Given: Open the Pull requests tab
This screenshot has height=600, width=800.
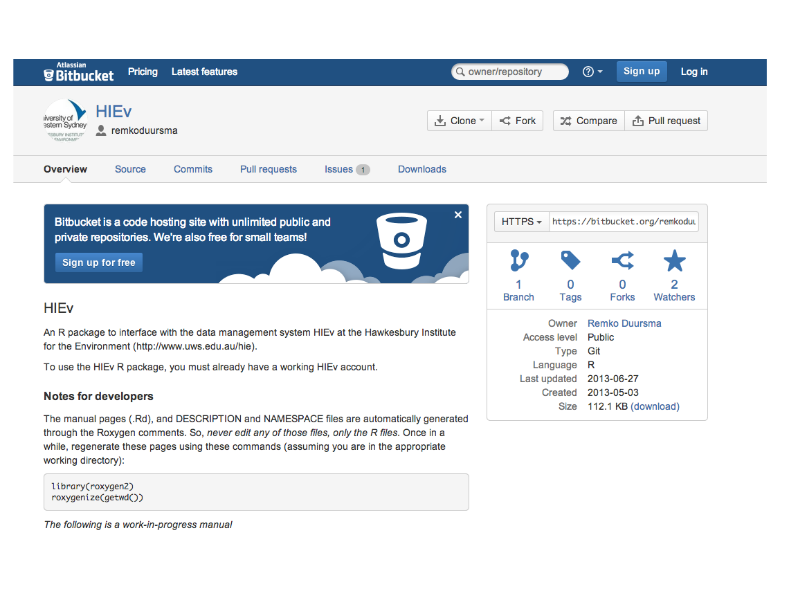Looking at the screenshot, I should (268, 169).
